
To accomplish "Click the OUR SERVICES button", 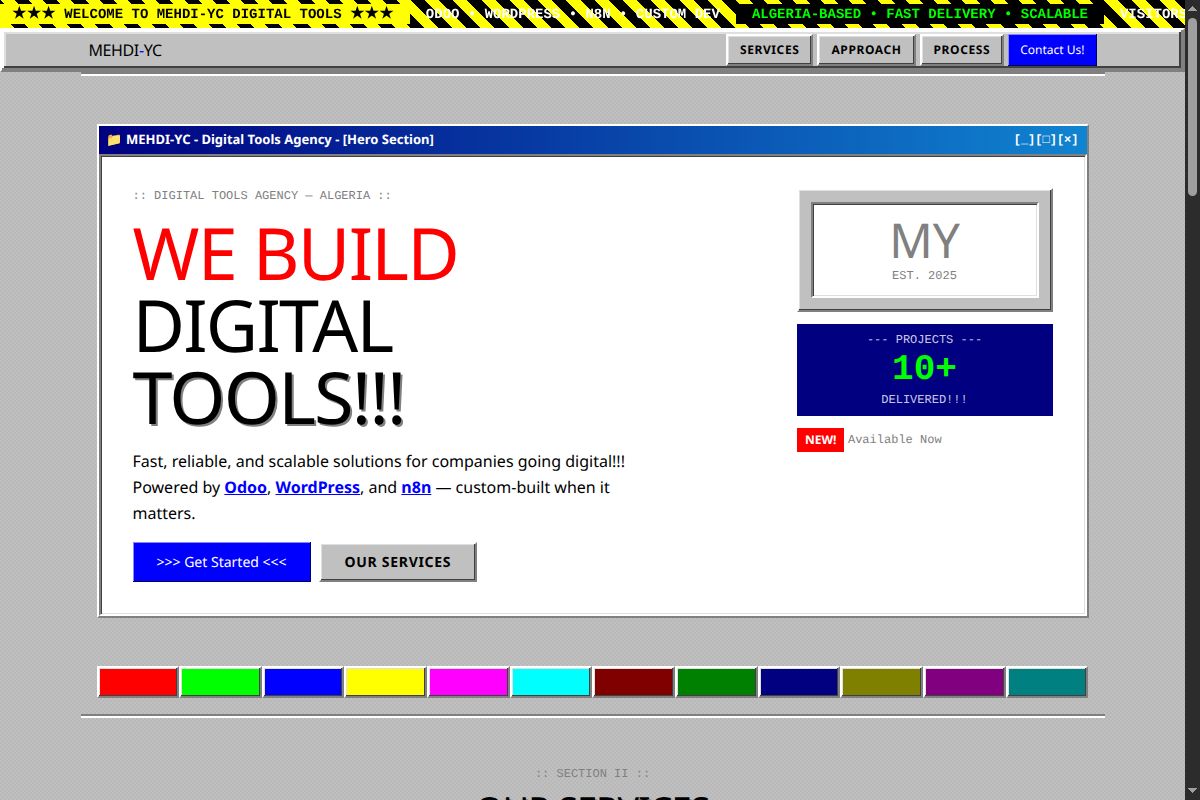I will click(398, 562).
